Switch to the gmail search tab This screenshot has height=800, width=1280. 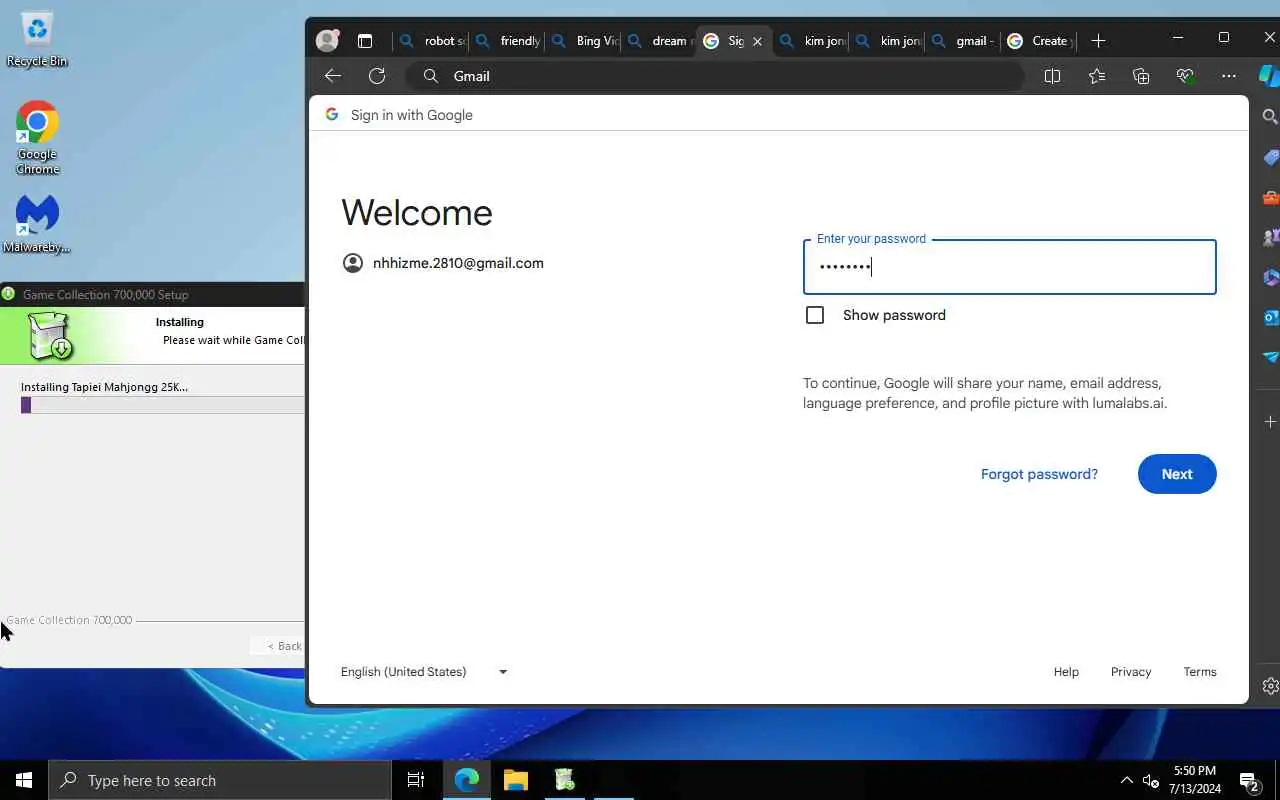click(964, 41)
